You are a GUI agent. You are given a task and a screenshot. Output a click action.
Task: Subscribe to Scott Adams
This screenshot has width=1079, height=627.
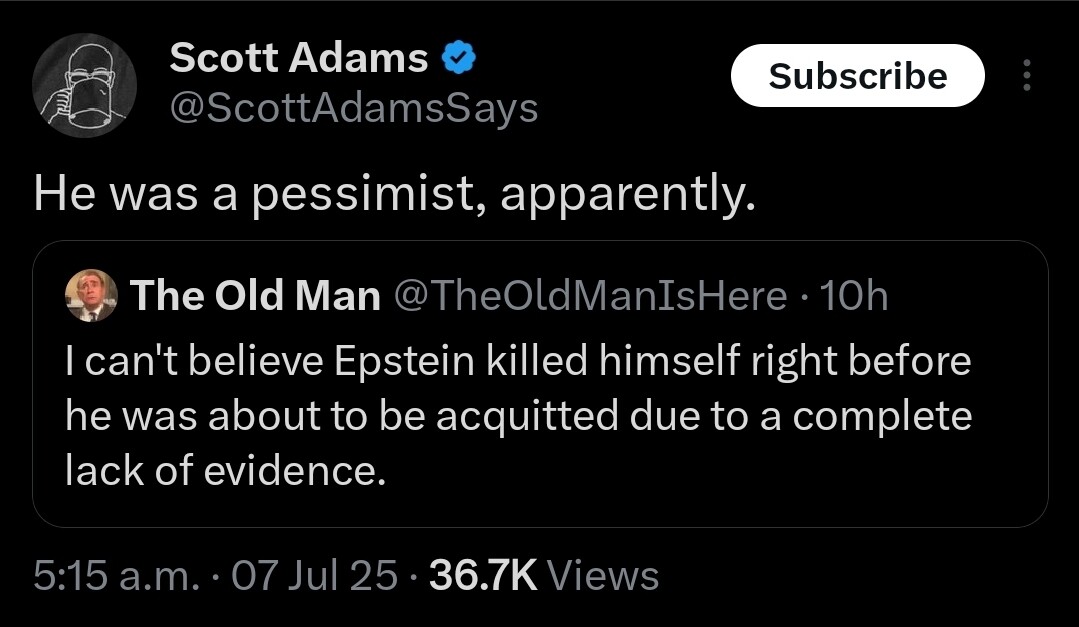pyautogui.click(x=857, y=76)
